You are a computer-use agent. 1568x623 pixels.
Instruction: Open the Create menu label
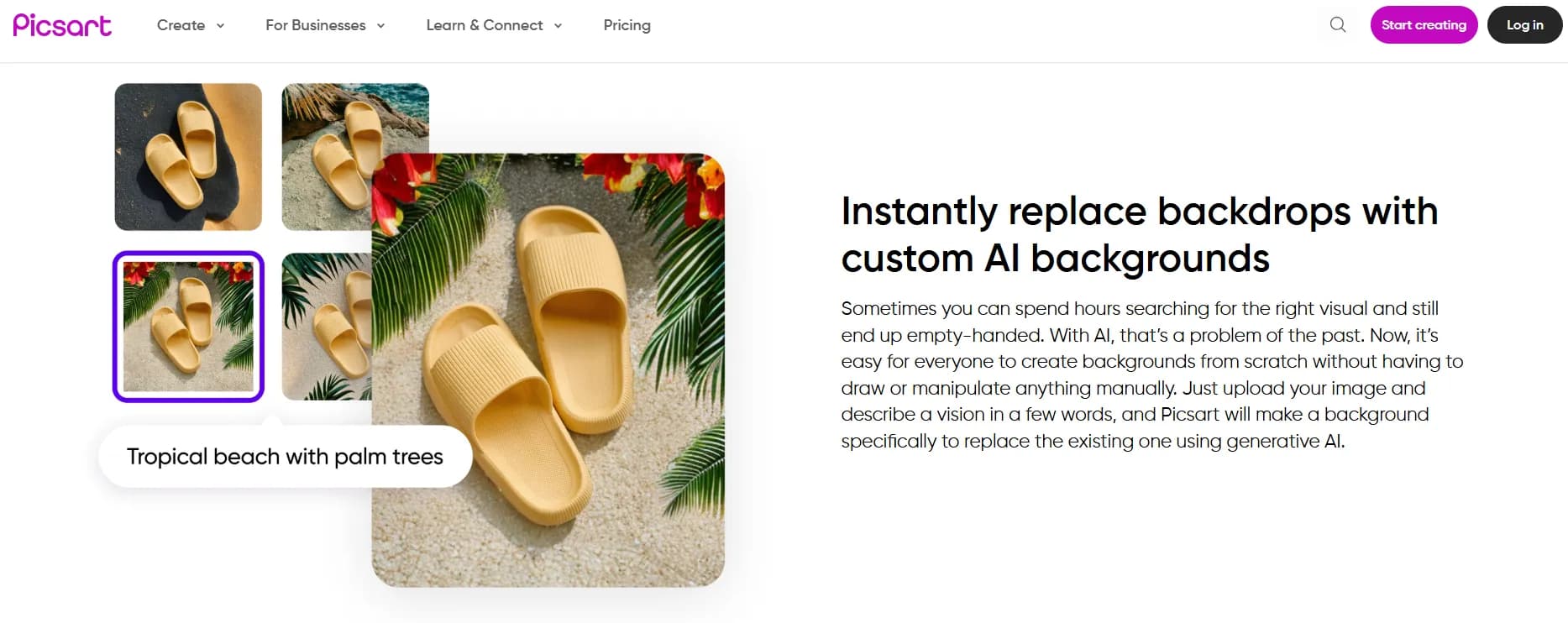click(x=181, y=25)
